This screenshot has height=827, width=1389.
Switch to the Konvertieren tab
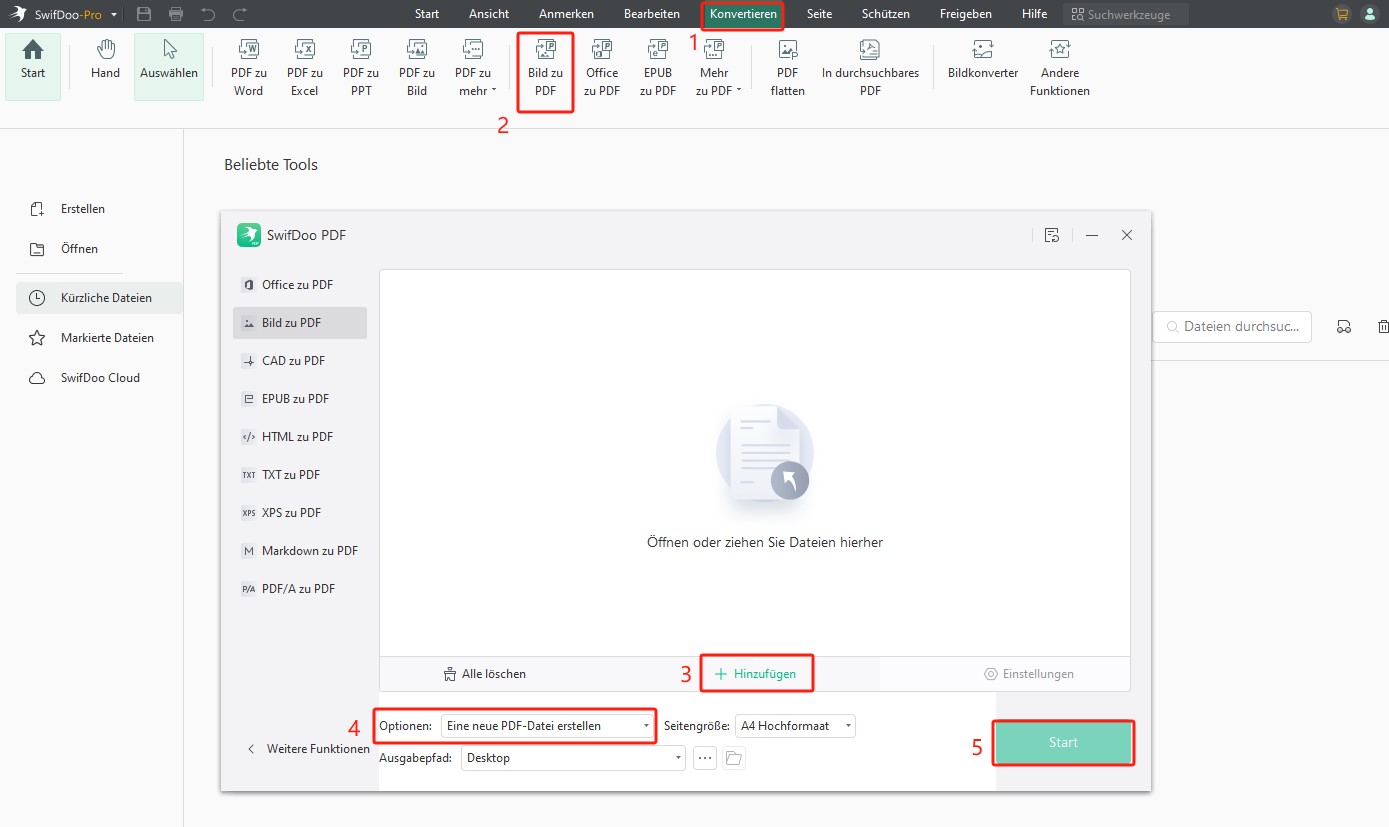[743, 14]
